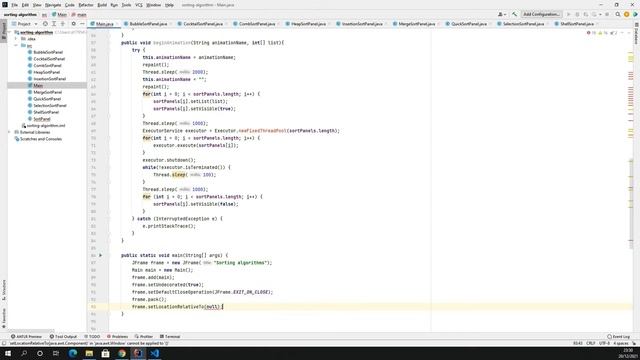Expand External Libraries node
640x360 pixels.
[10, 132]
